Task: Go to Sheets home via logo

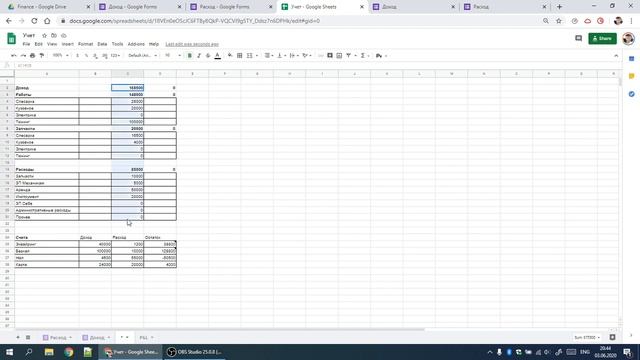Action: pyautogui.click(x=11, y=38)
